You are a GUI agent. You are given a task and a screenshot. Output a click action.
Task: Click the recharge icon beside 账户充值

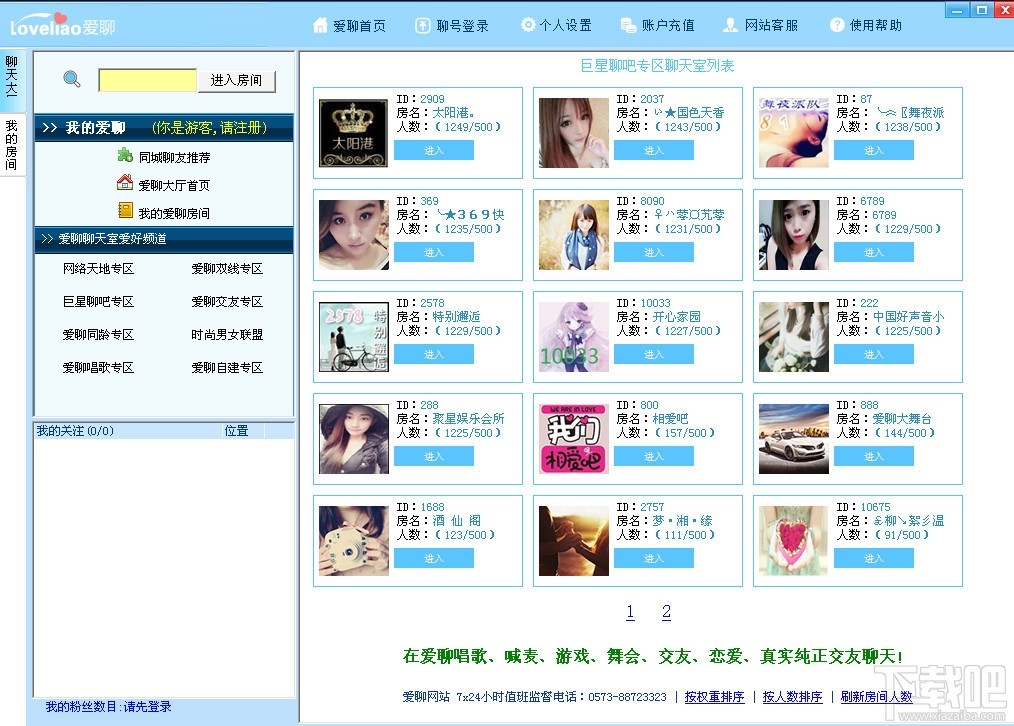(628, 25)
